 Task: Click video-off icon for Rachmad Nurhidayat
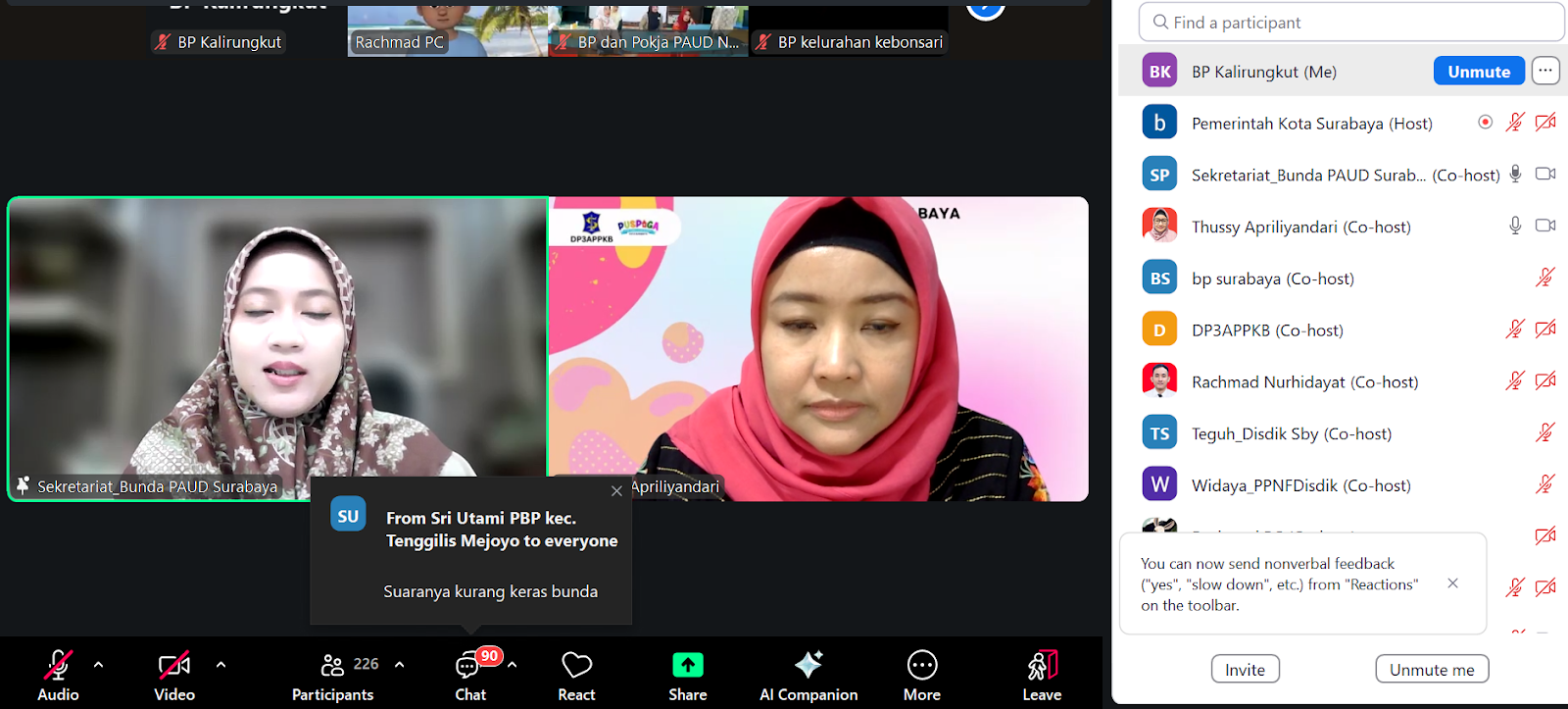pos(1545,380)
